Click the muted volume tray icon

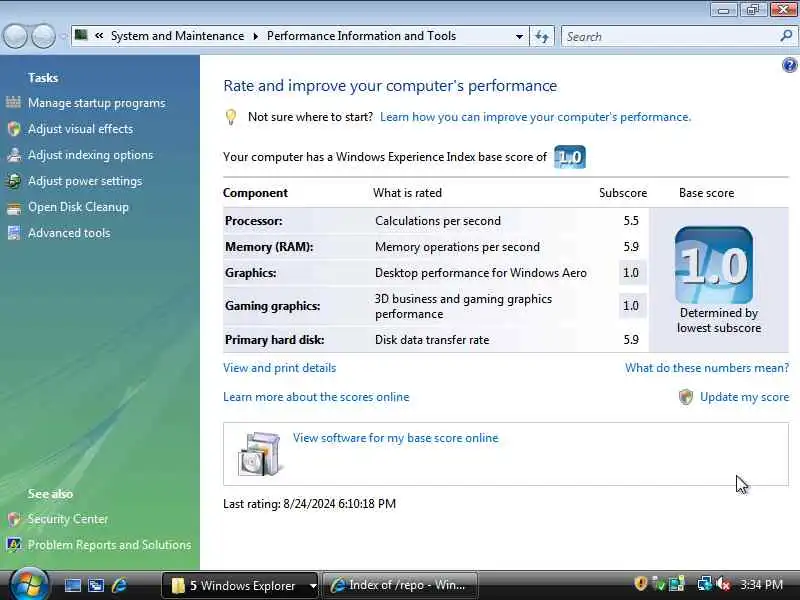(723, 584)
